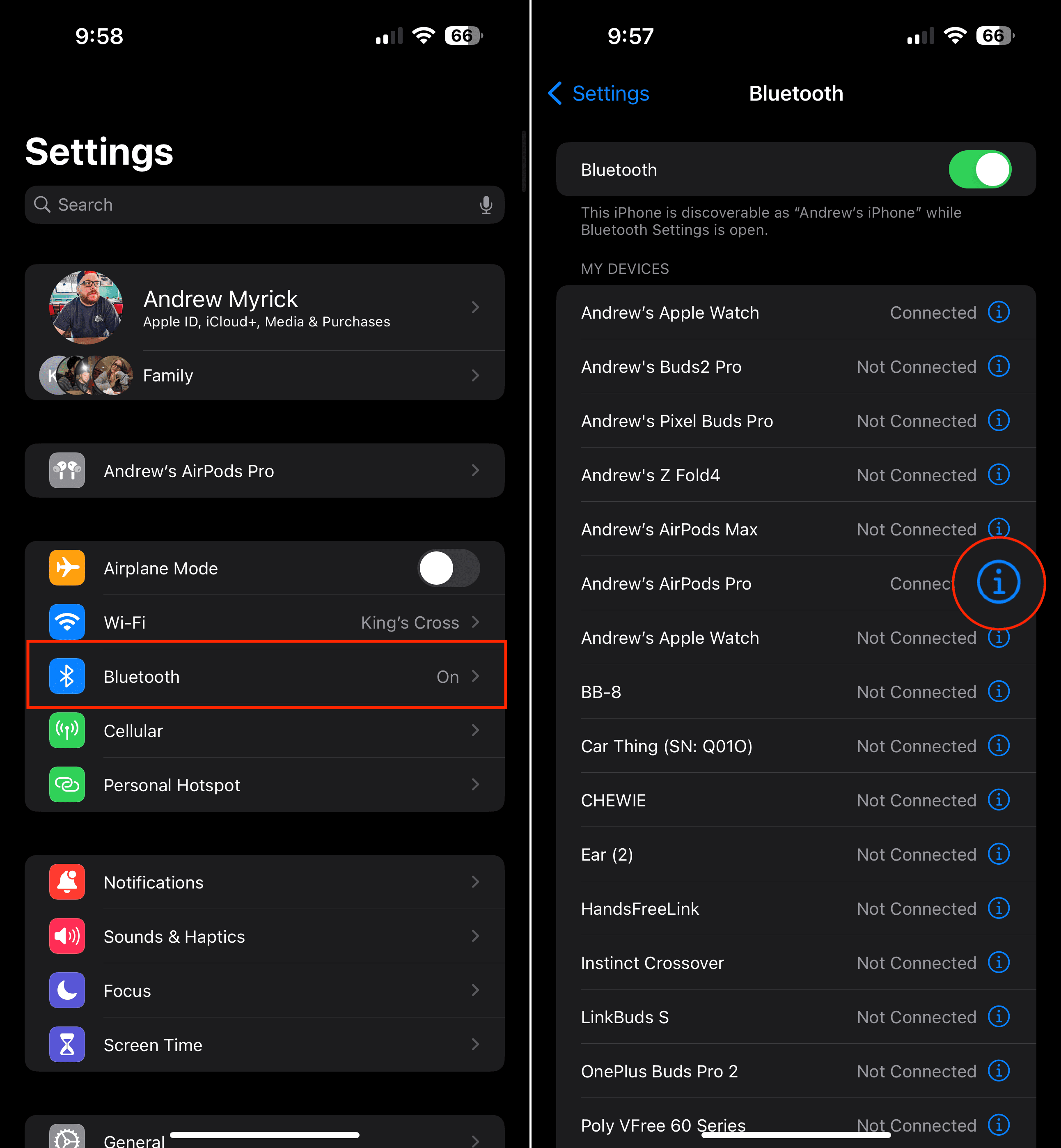Tap the Sounds & Haptics speaker icon
Viewport: 1061px width, 1148px height.
point(67,935)
